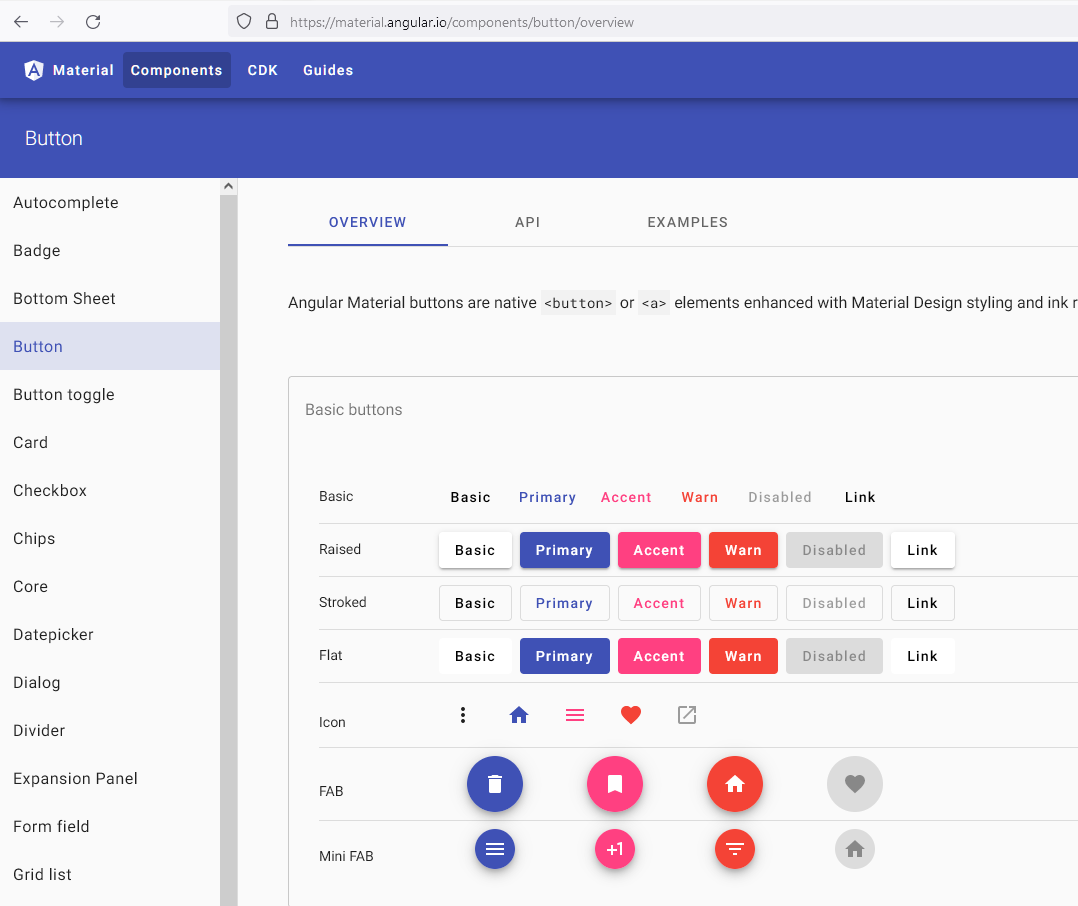1078x906 pixels.
Task: Open Expansion Panel in the sidebar
Action: (110, 778)
